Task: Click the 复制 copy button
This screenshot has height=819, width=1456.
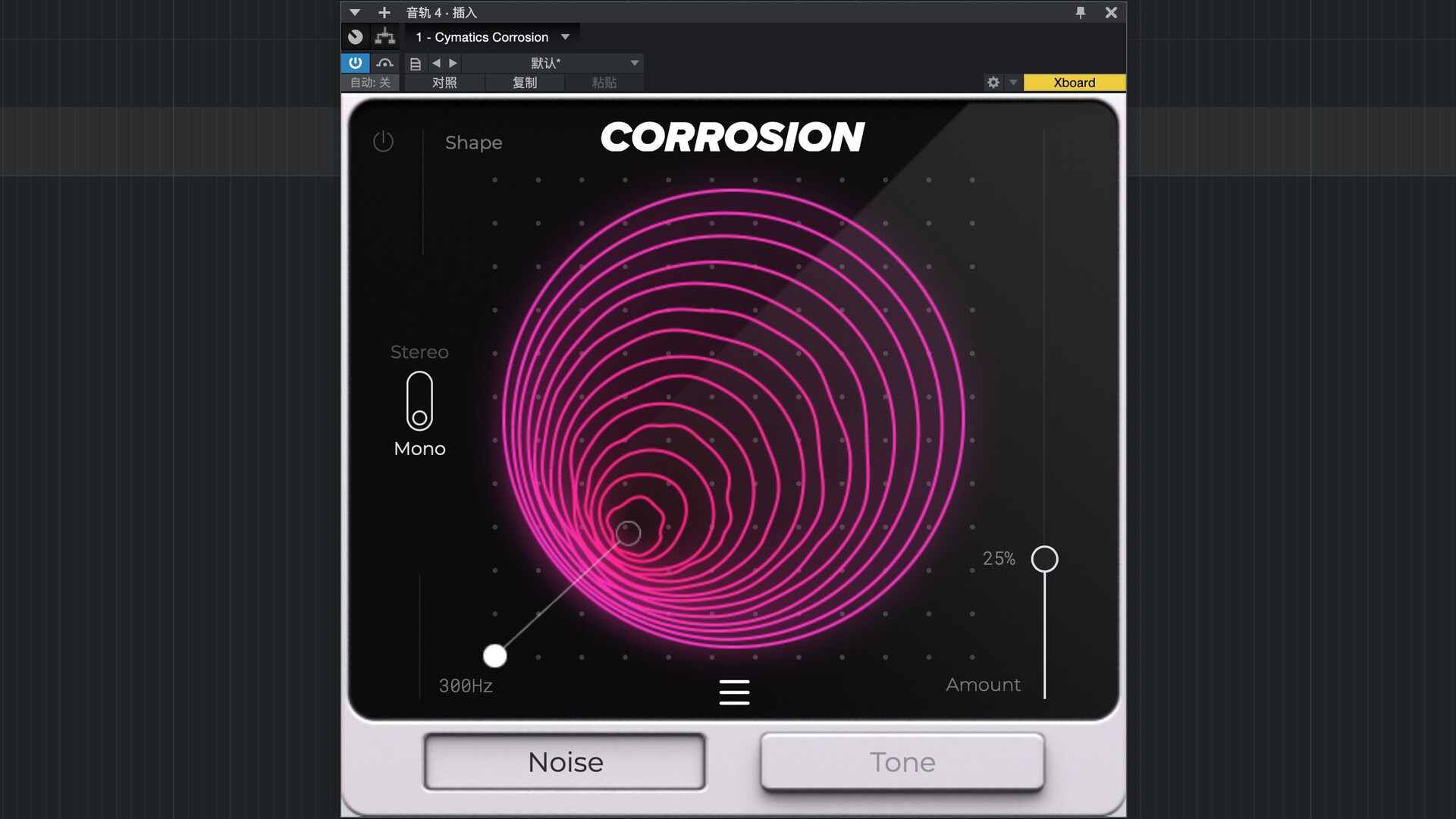Action: pyautogui.click(x=525, y=83)
